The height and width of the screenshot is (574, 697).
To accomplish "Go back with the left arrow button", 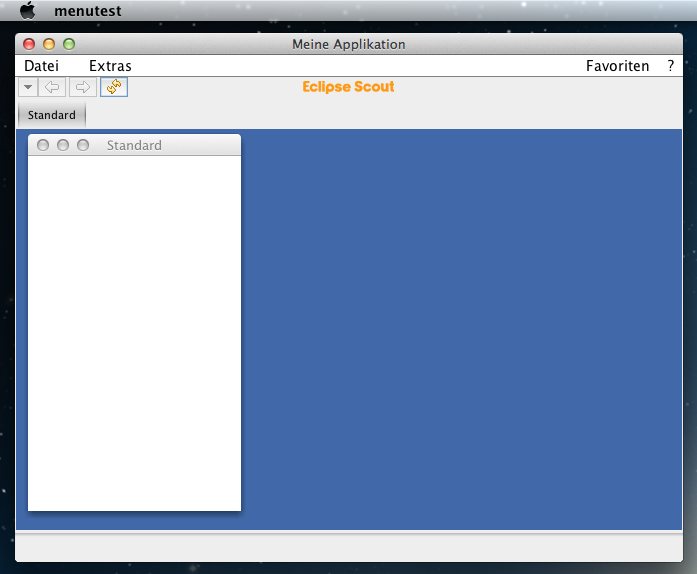I will point(52,87).
